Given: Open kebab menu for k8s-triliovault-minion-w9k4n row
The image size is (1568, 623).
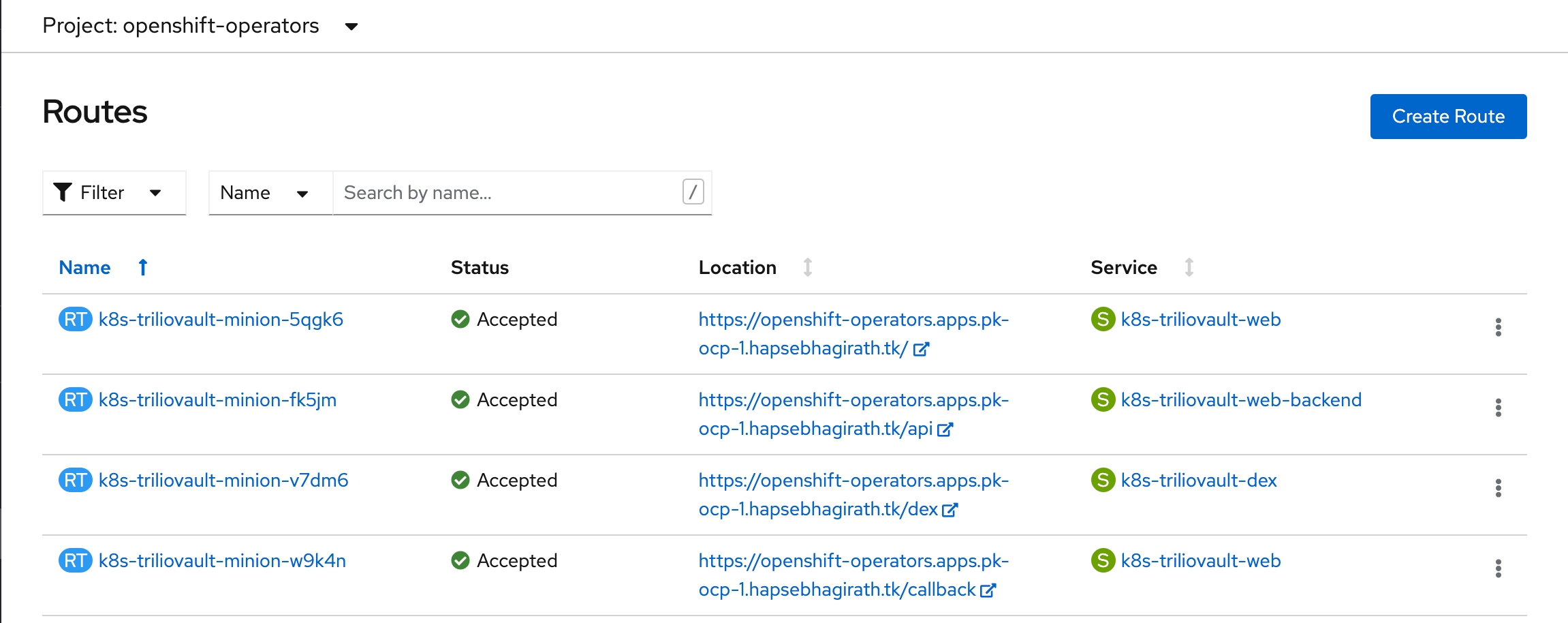Looking at the screenshot, I should point(1498,568).
